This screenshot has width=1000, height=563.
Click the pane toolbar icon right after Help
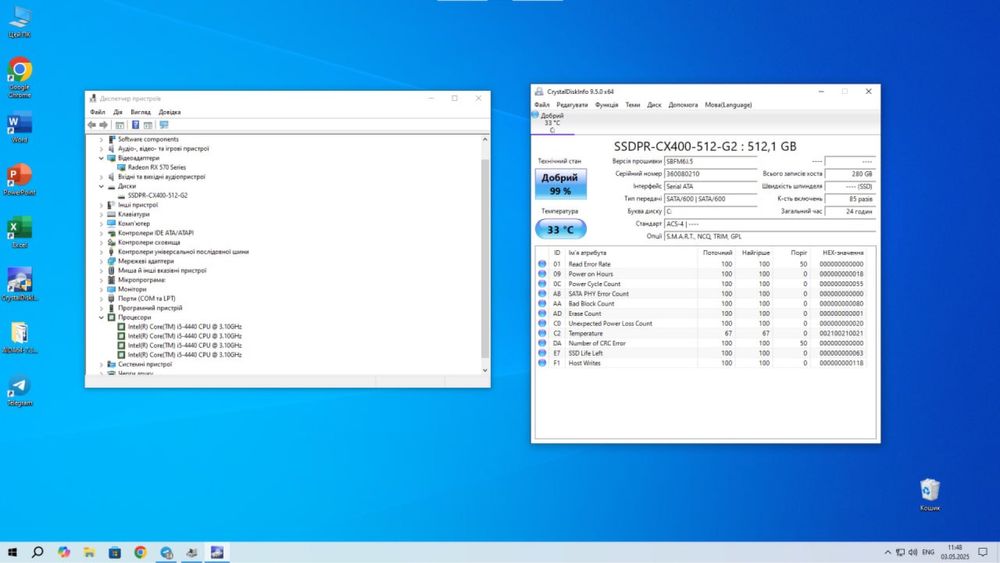click(148, 125)
